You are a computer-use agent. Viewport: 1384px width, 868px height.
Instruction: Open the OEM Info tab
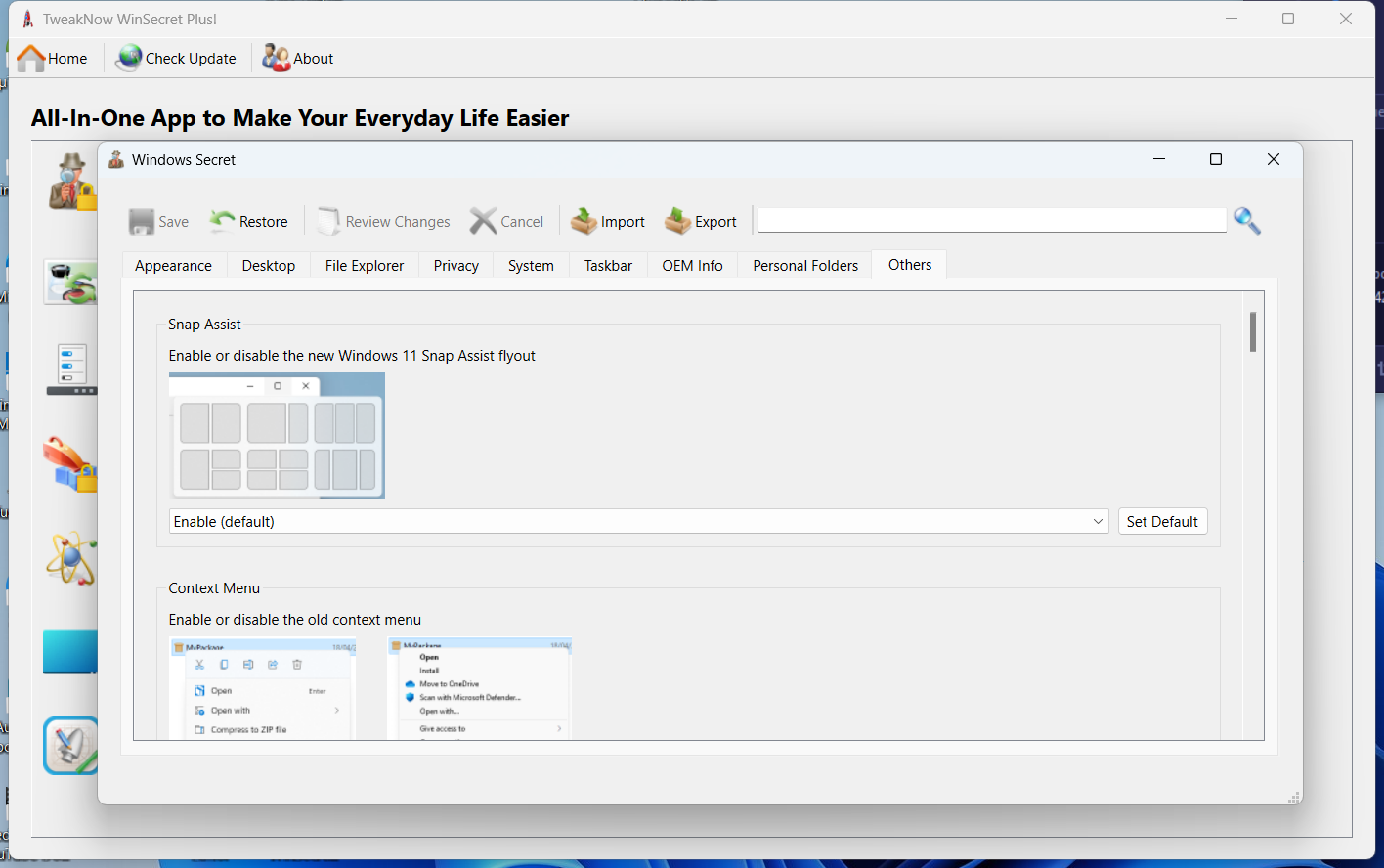692,266
